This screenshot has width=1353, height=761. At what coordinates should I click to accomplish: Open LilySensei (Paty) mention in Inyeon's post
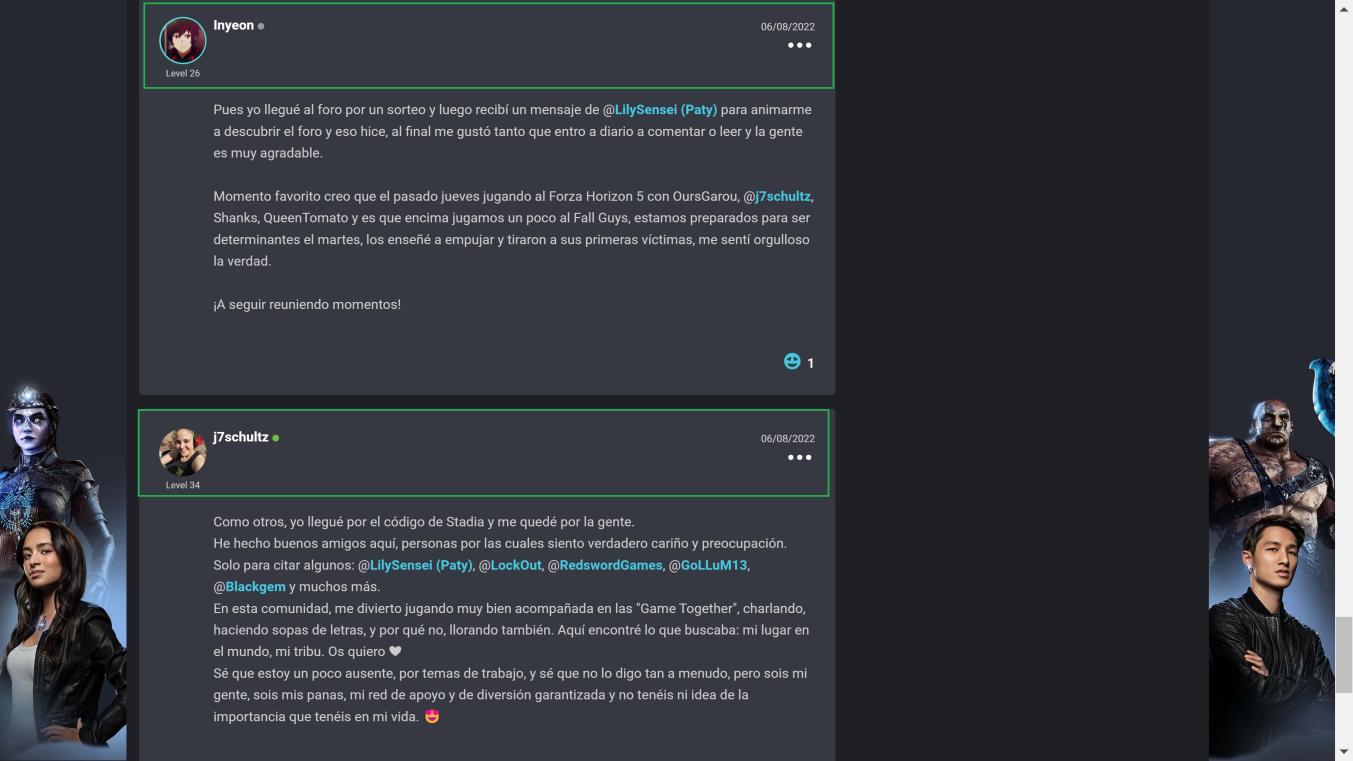pos(665,110)
